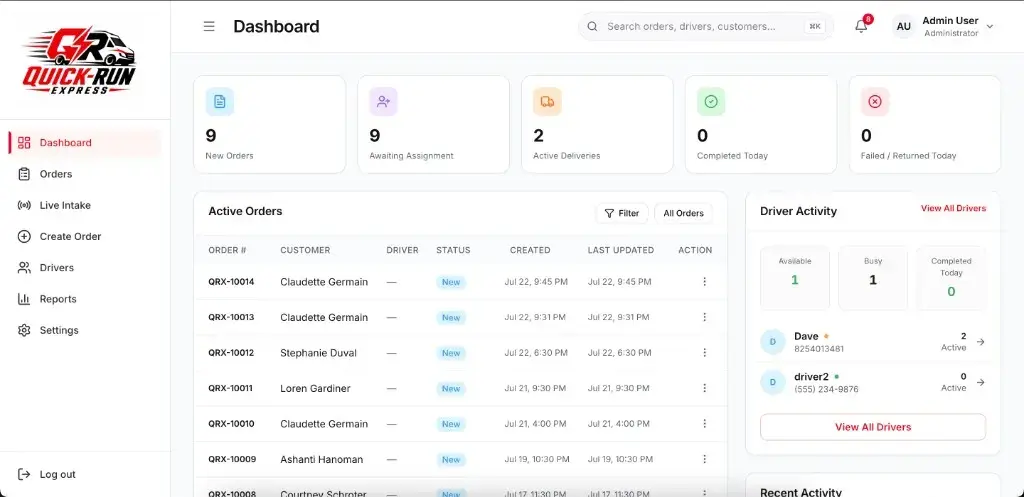Click the New Orders document icon
The height and width of the screenshot is (497, 1024).
[x=219, y=102]
